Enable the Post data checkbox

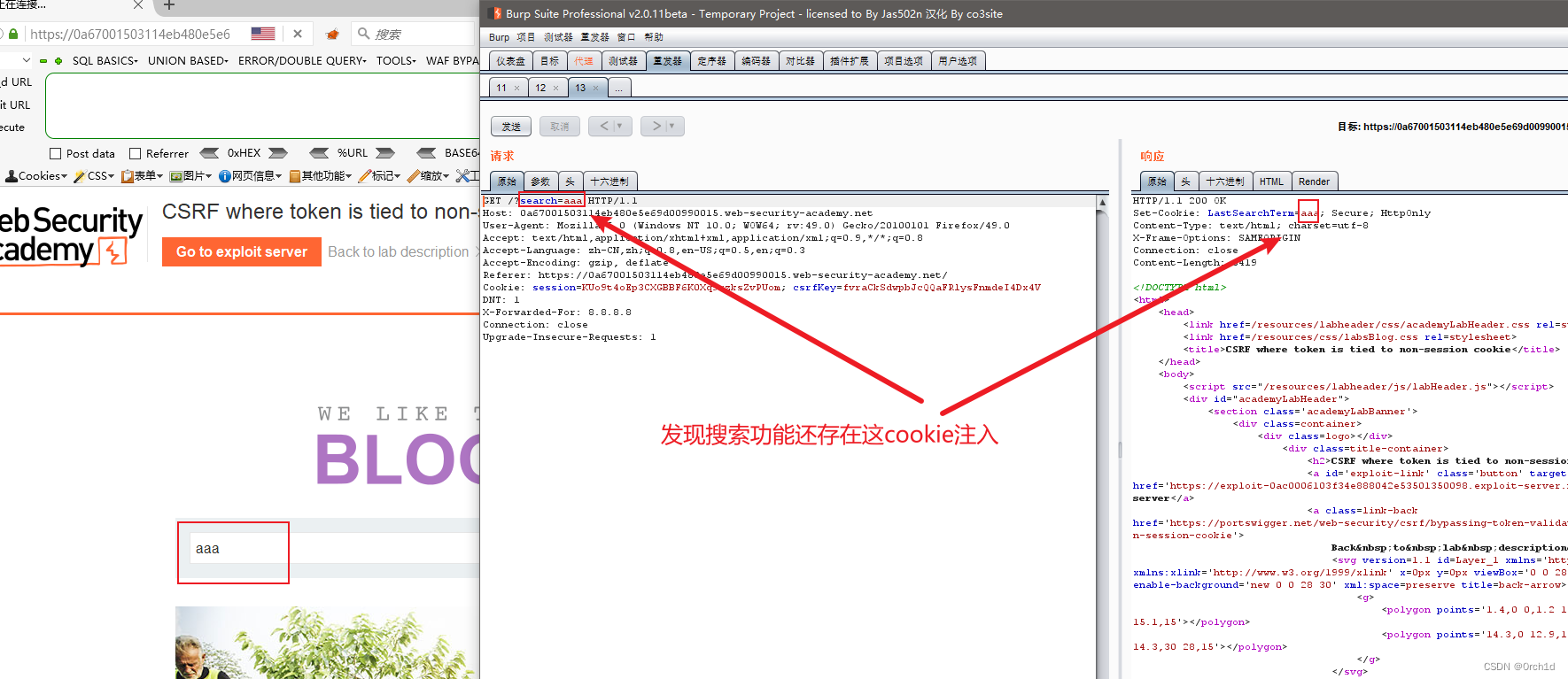tap(56, 153)
